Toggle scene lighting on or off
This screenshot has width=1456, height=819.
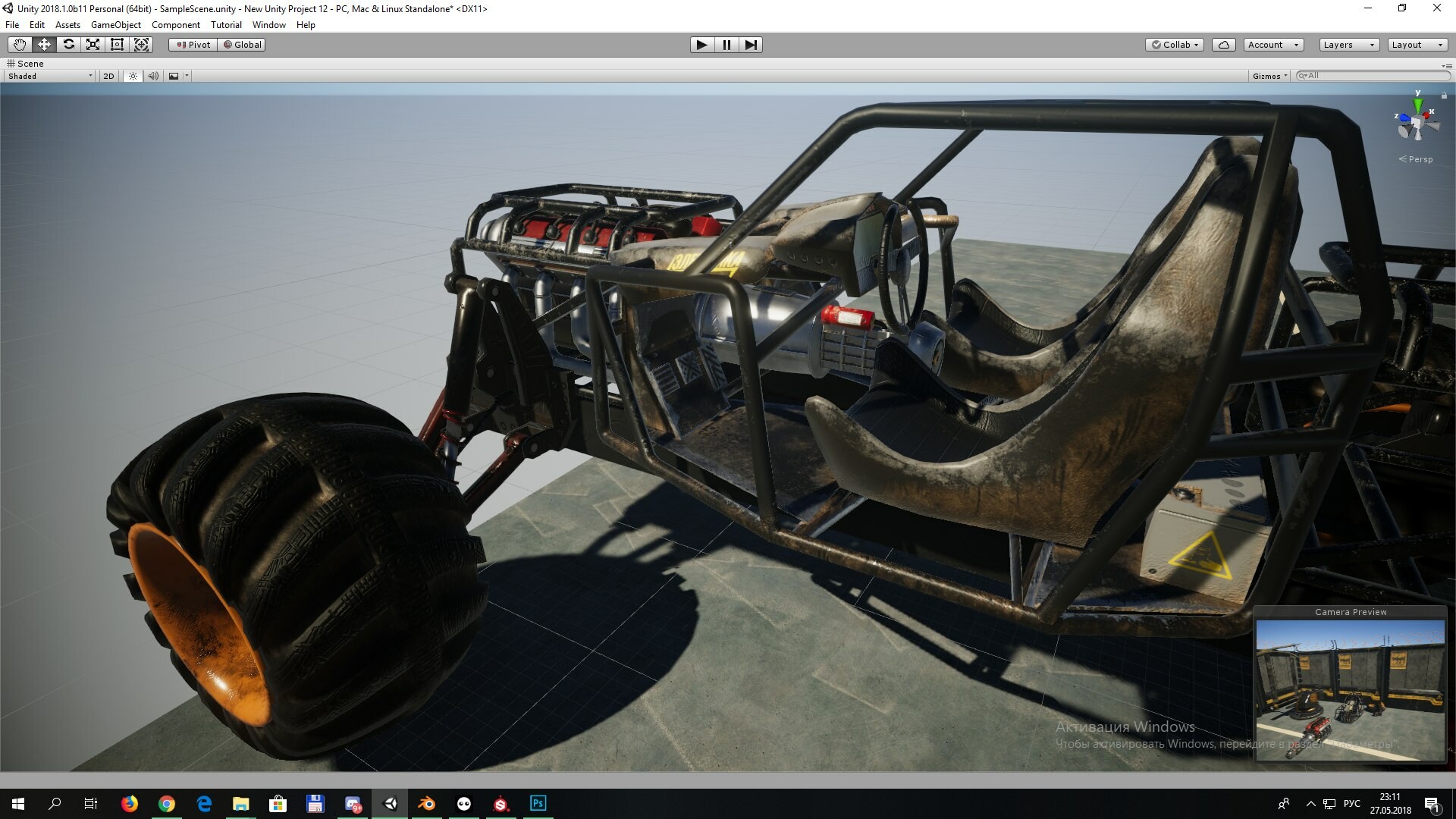(x=133, y=76)
